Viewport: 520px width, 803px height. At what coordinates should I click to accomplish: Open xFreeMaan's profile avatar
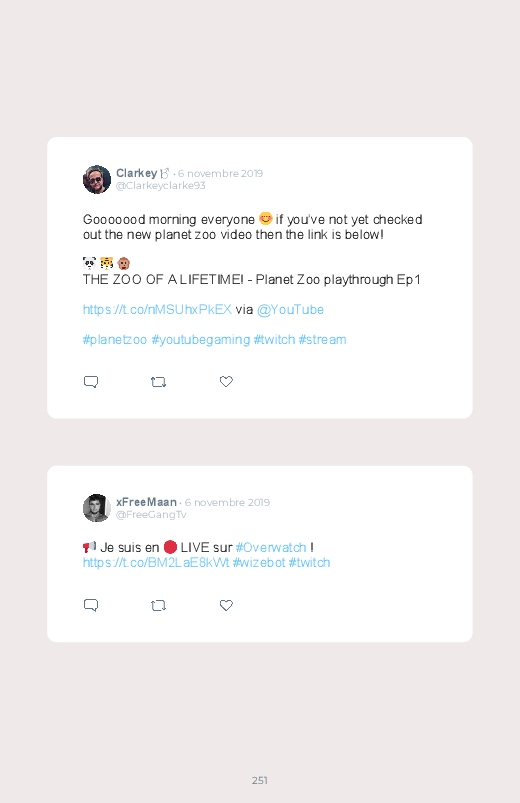tap(97, 508)
